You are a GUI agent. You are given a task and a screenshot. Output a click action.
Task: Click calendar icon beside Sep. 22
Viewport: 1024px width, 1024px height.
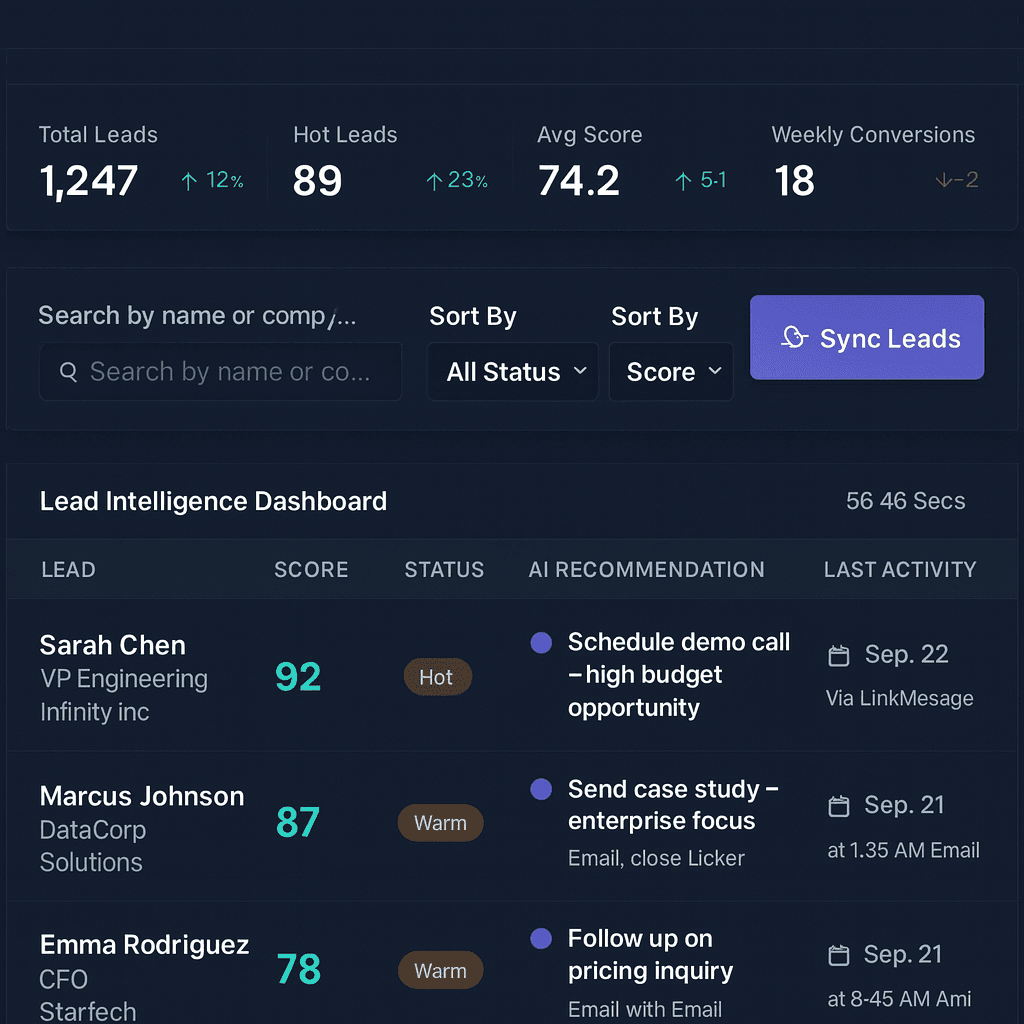coord(839,656)
